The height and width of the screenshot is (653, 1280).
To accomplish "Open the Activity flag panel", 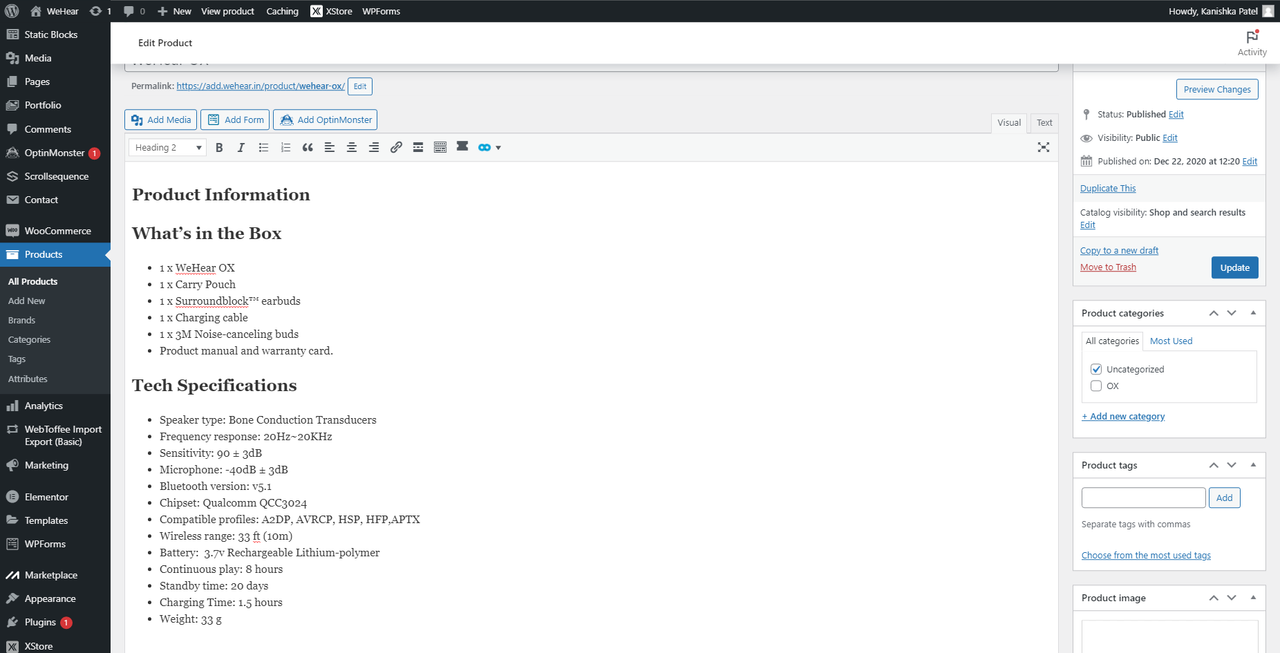I will (1252, 43).
